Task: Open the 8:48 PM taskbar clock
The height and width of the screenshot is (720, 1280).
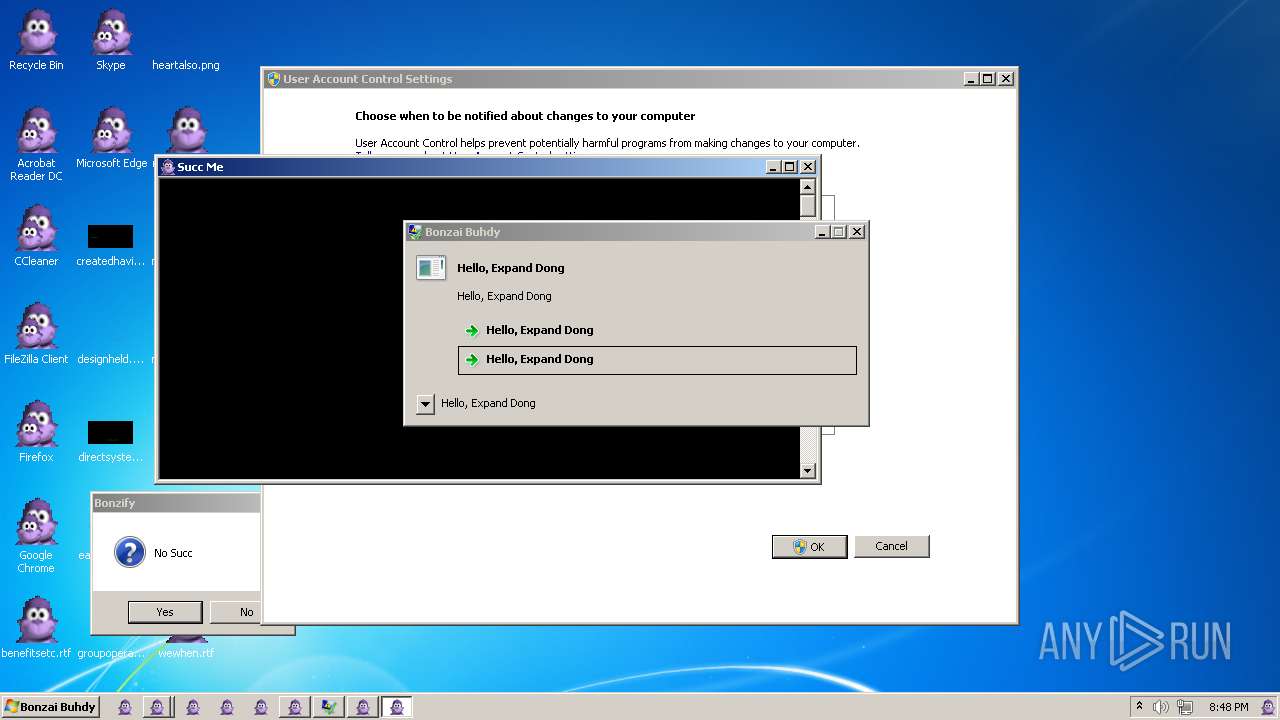Action: (1228, 707)
